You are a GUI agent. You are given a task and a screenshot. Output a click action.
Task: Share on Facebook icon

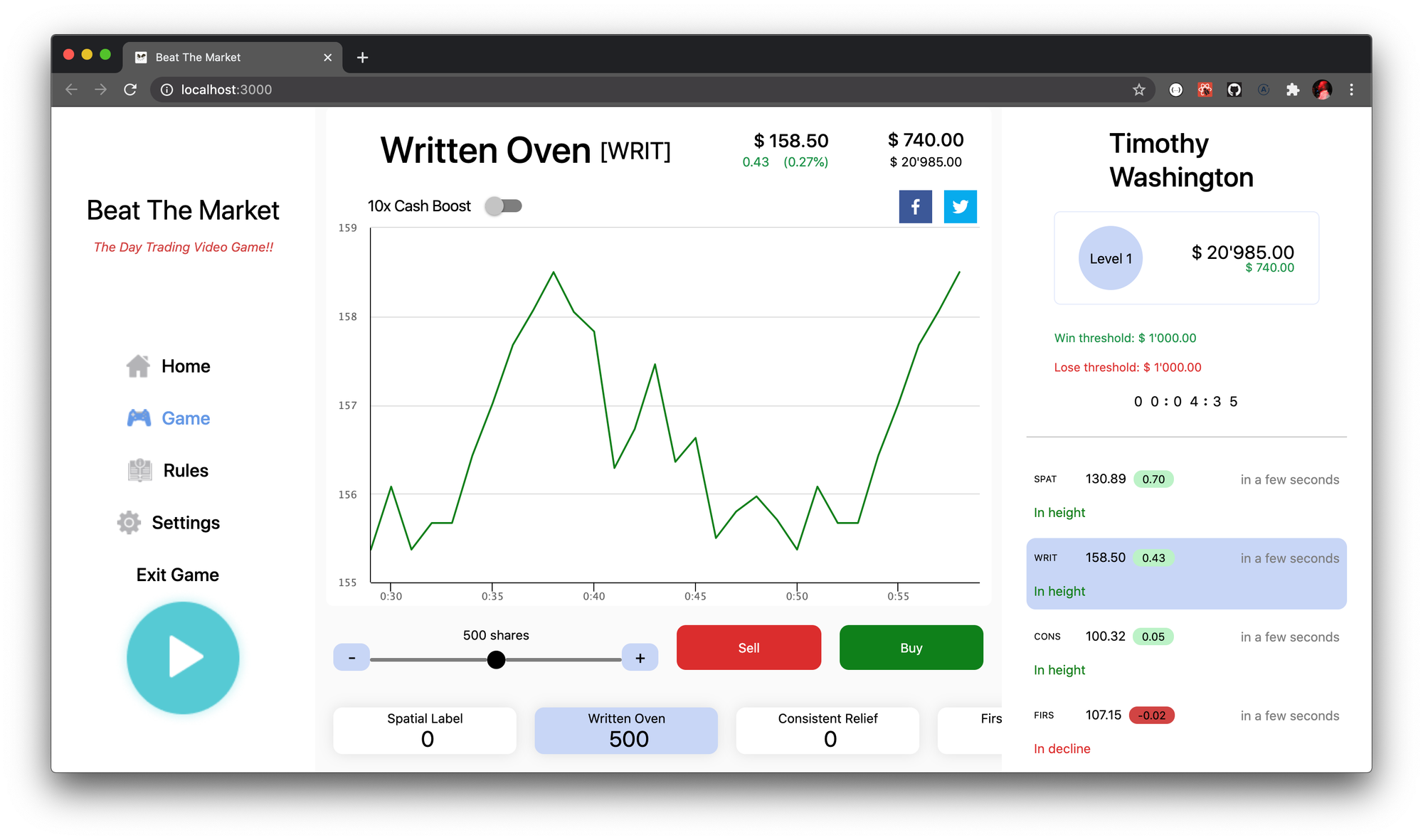(x=915, y=207)
